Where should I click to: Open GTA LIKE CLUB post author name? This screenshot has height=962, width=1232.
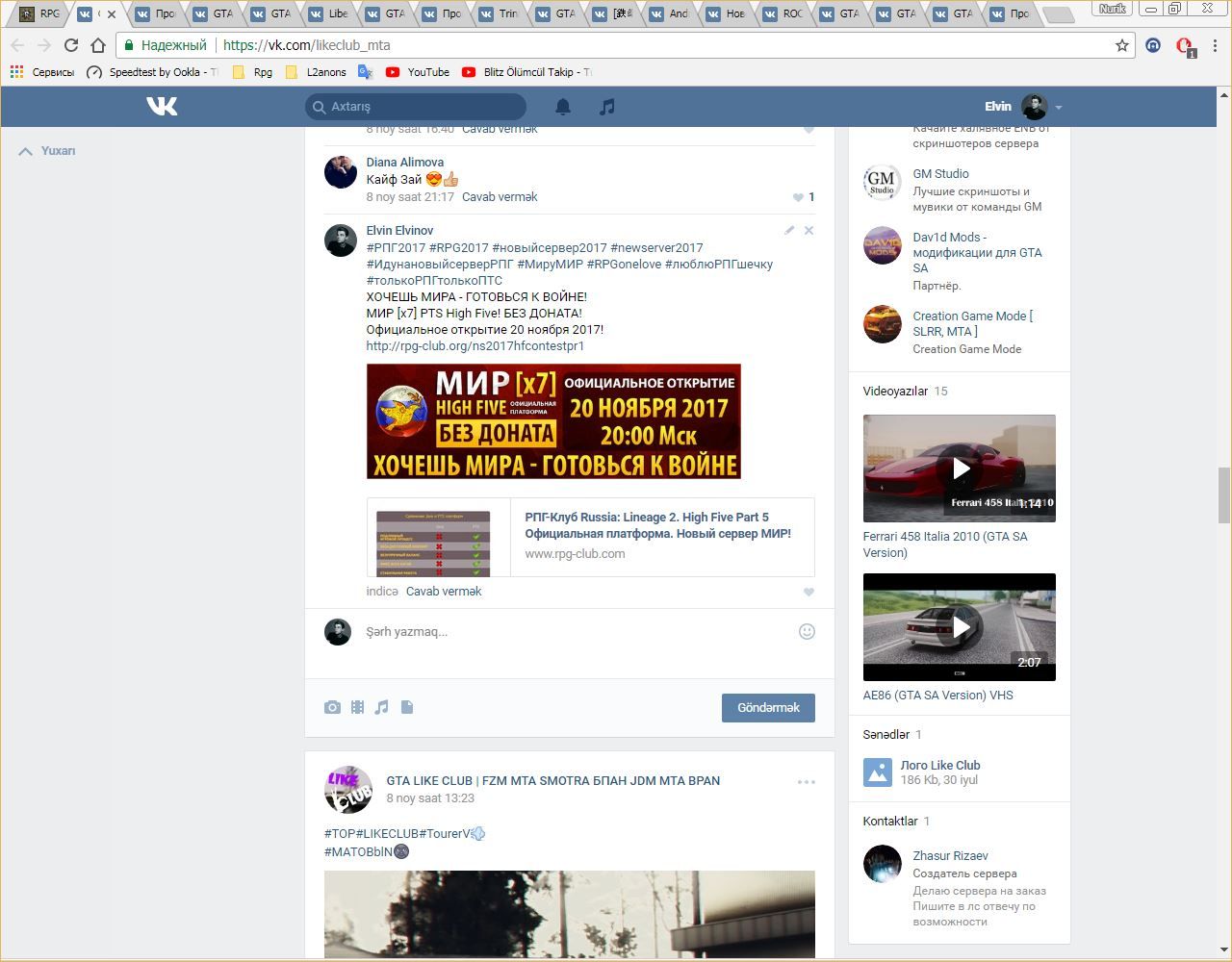tap(553, 780)
